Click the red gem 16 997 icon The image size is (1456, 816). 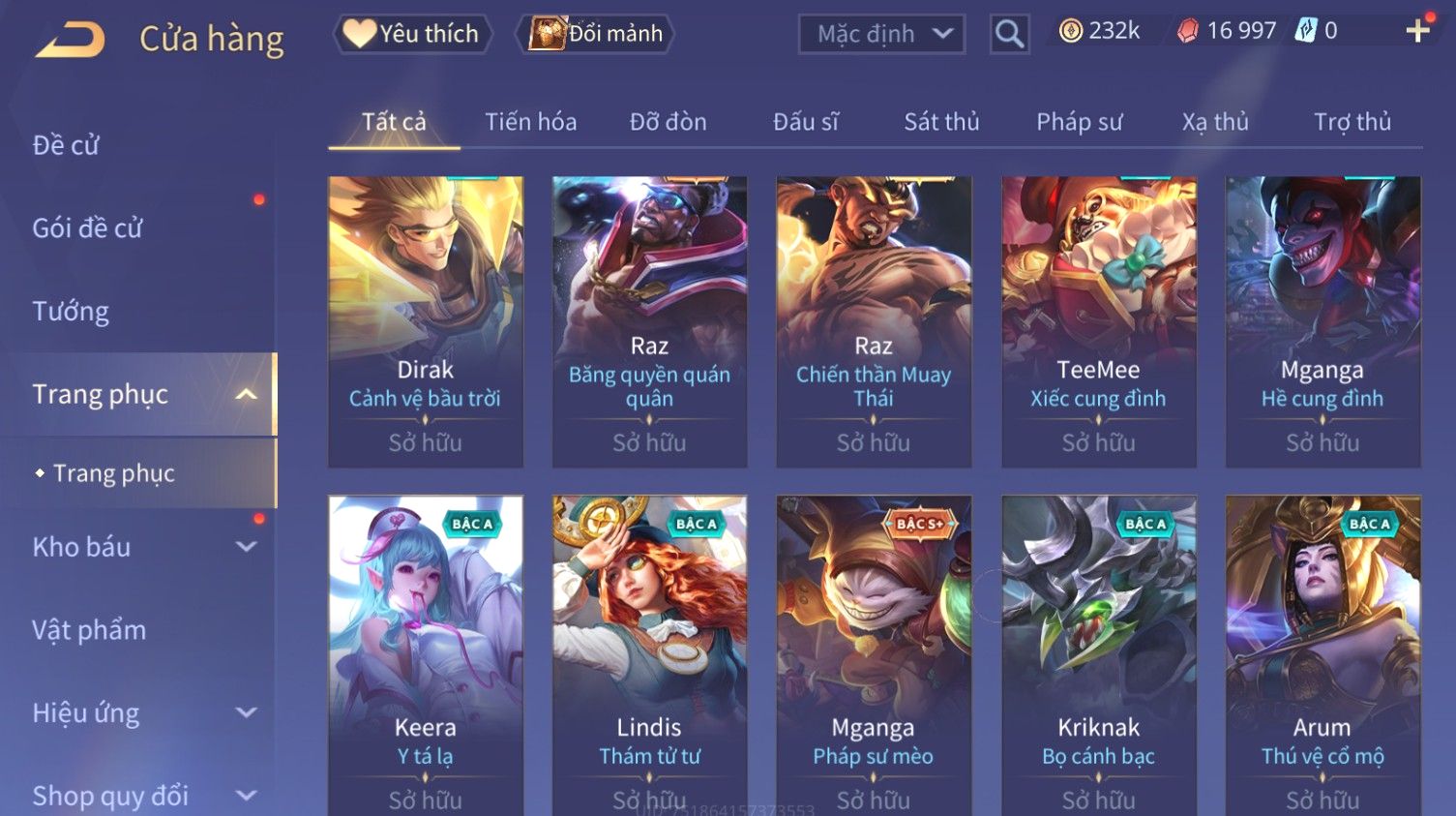tap(1187, 31)
